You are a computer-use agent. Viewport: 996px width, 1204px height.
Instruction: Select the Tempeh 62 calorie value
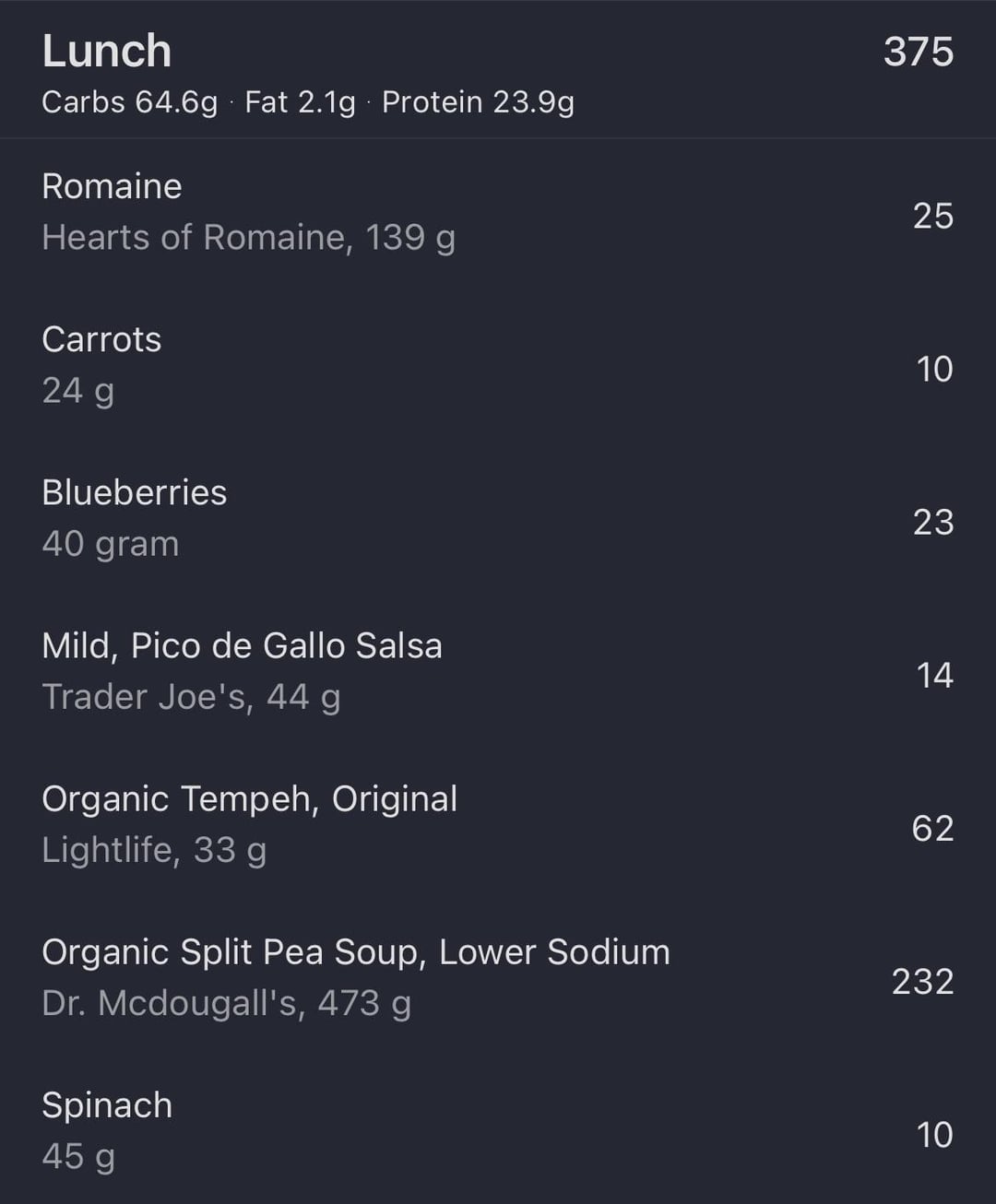(932, 828)
